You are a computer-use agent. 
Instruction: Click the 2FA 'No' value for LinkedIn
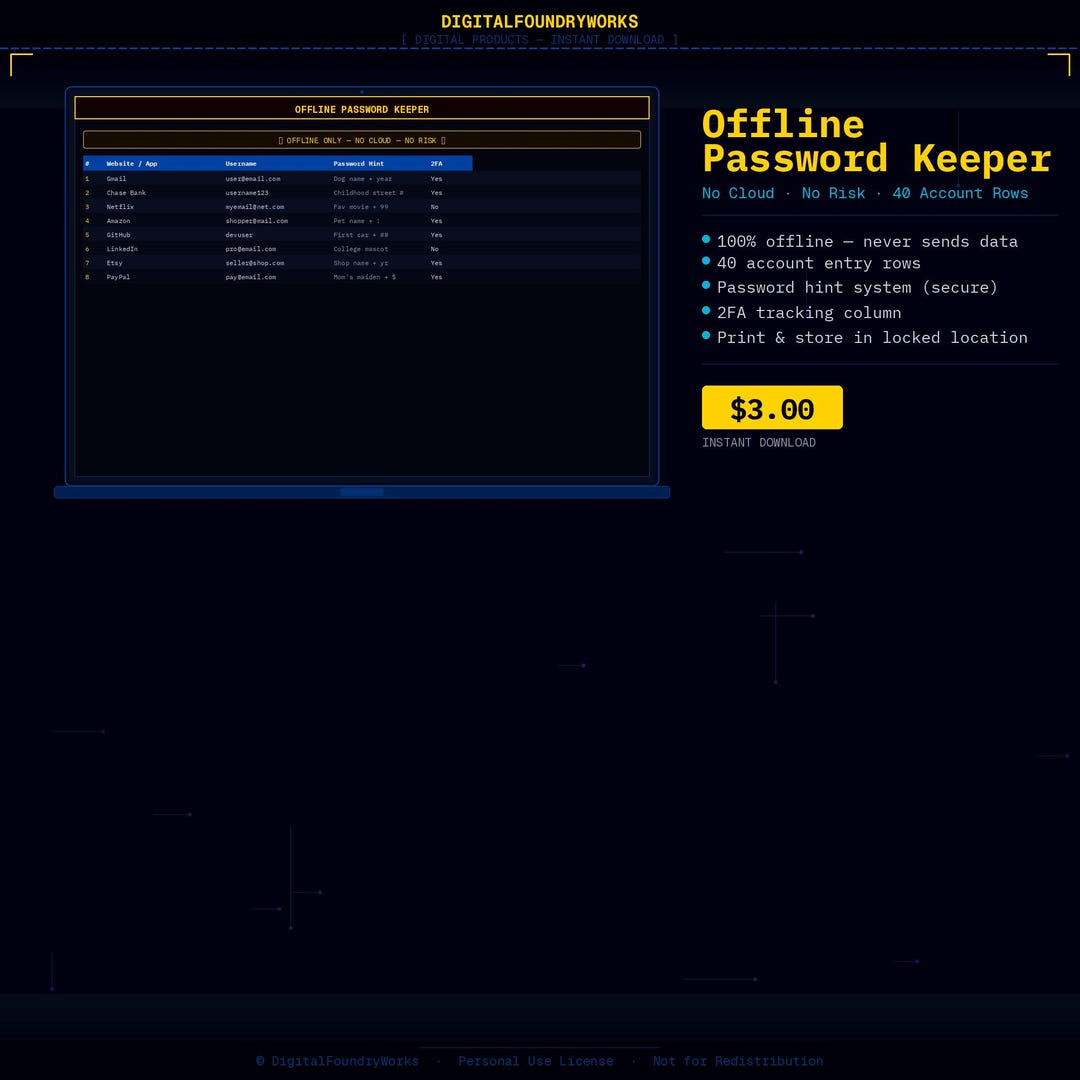click(x=434, y=249)
